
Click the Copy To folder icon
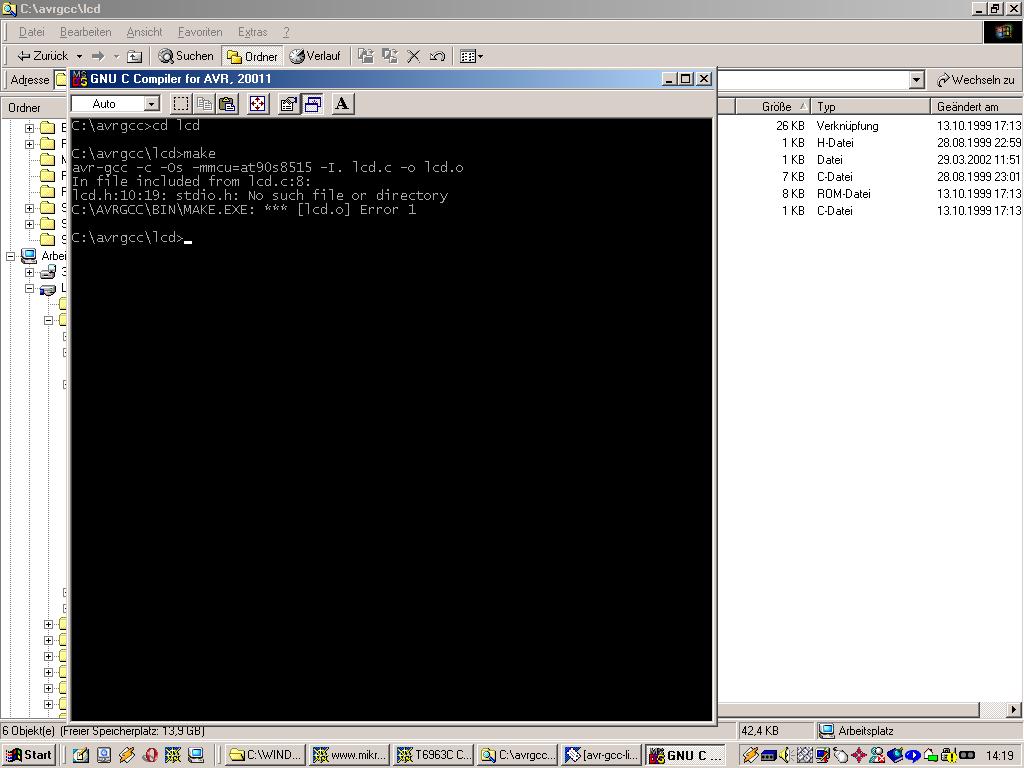(x=390, y=56)
